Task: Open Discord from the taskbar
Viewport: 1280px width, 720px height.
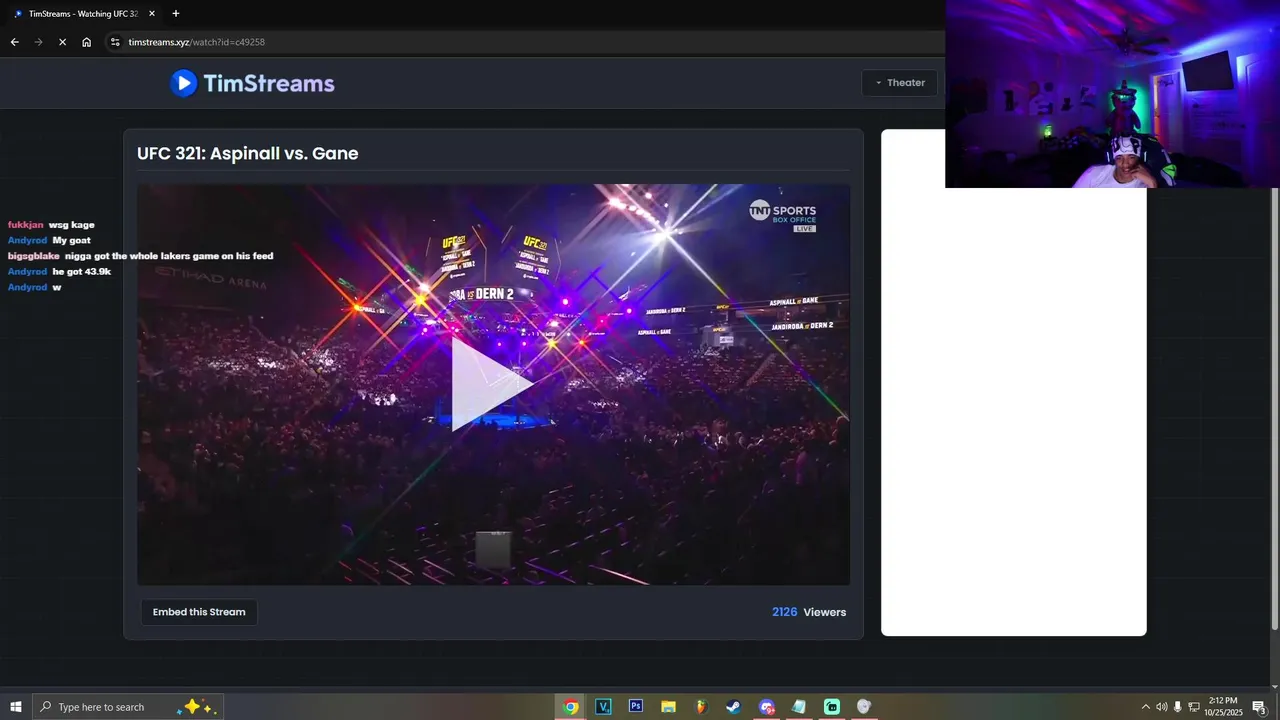Action: click(766, 707)
